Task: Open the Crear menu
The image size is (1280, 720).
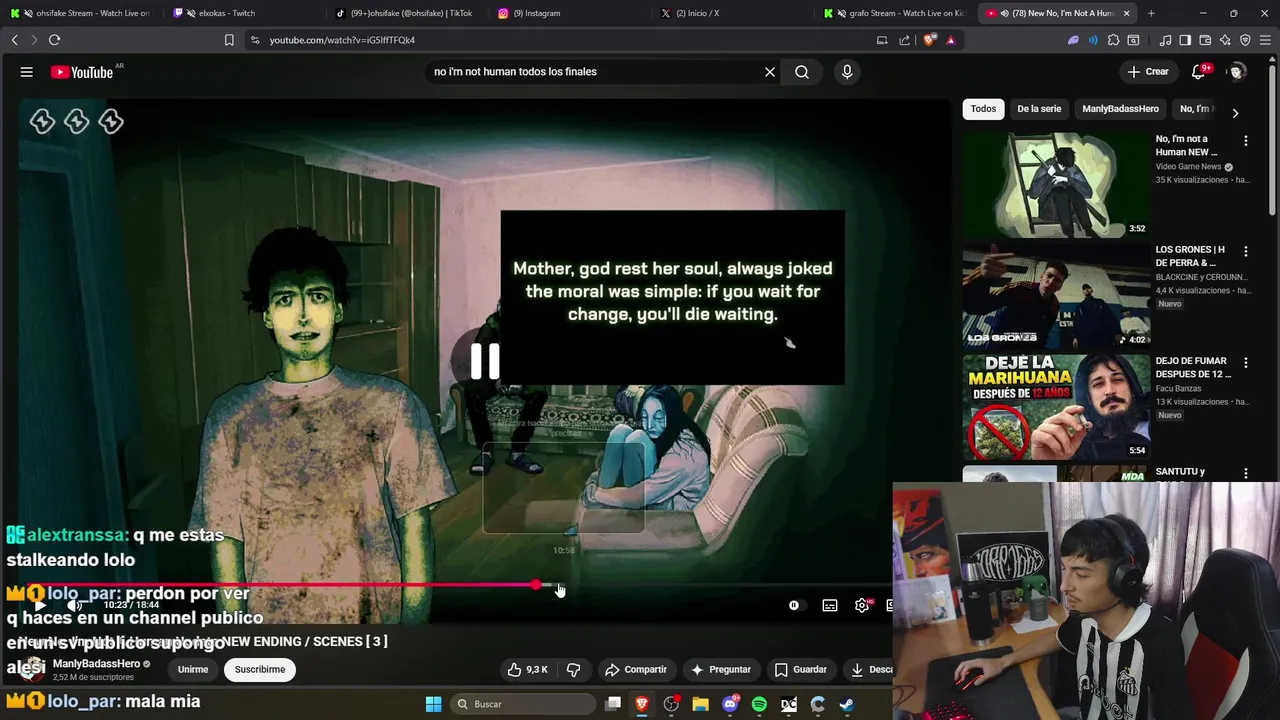Action: coord(1148,72)
